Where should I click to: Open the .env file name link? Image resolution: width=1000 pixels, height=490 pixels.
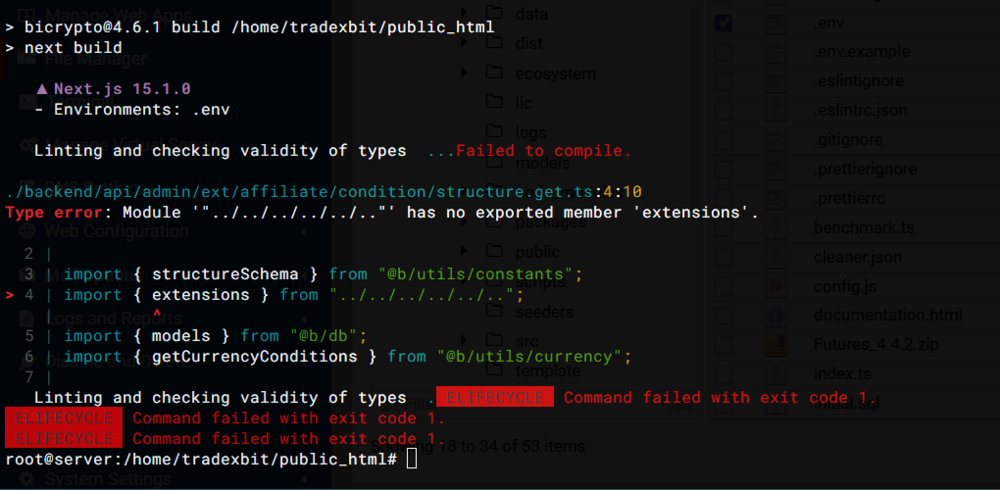(x=826, y=22)
